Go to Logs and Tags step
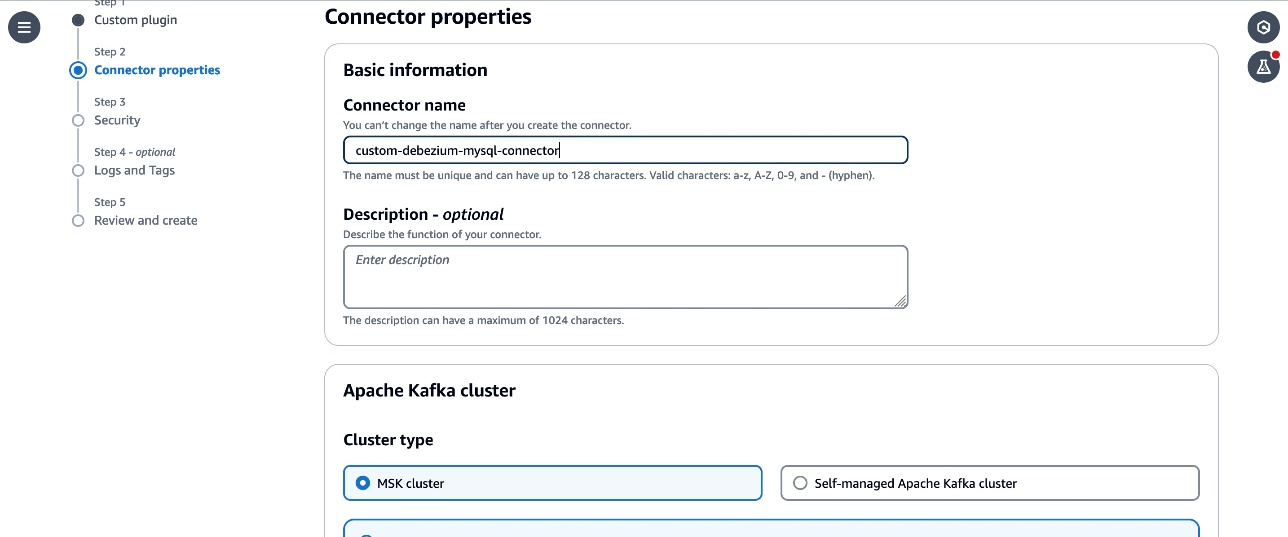 coord(134,170)
